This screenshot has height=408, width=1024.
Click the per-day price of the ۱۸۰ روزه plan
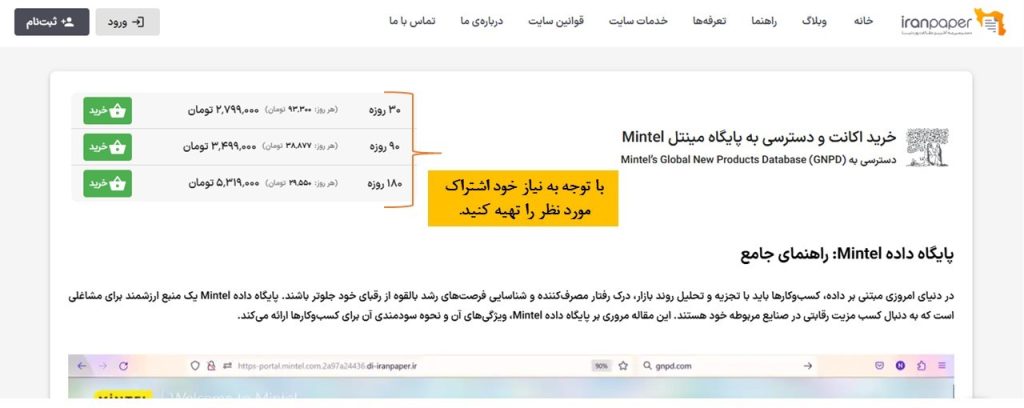click(301, 184)
